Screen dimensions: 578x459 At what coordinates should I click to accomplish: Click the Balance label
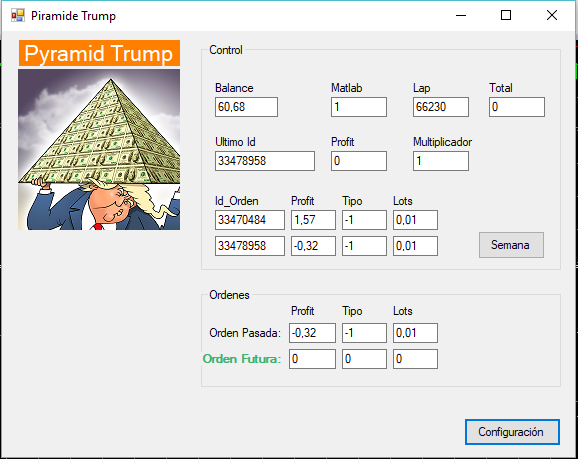(x=234, y=88)
